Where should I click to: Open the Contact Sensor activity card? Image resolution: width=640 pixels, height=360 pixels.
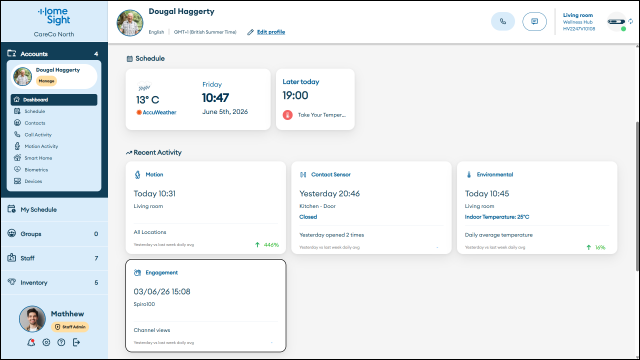coord(371,207)
